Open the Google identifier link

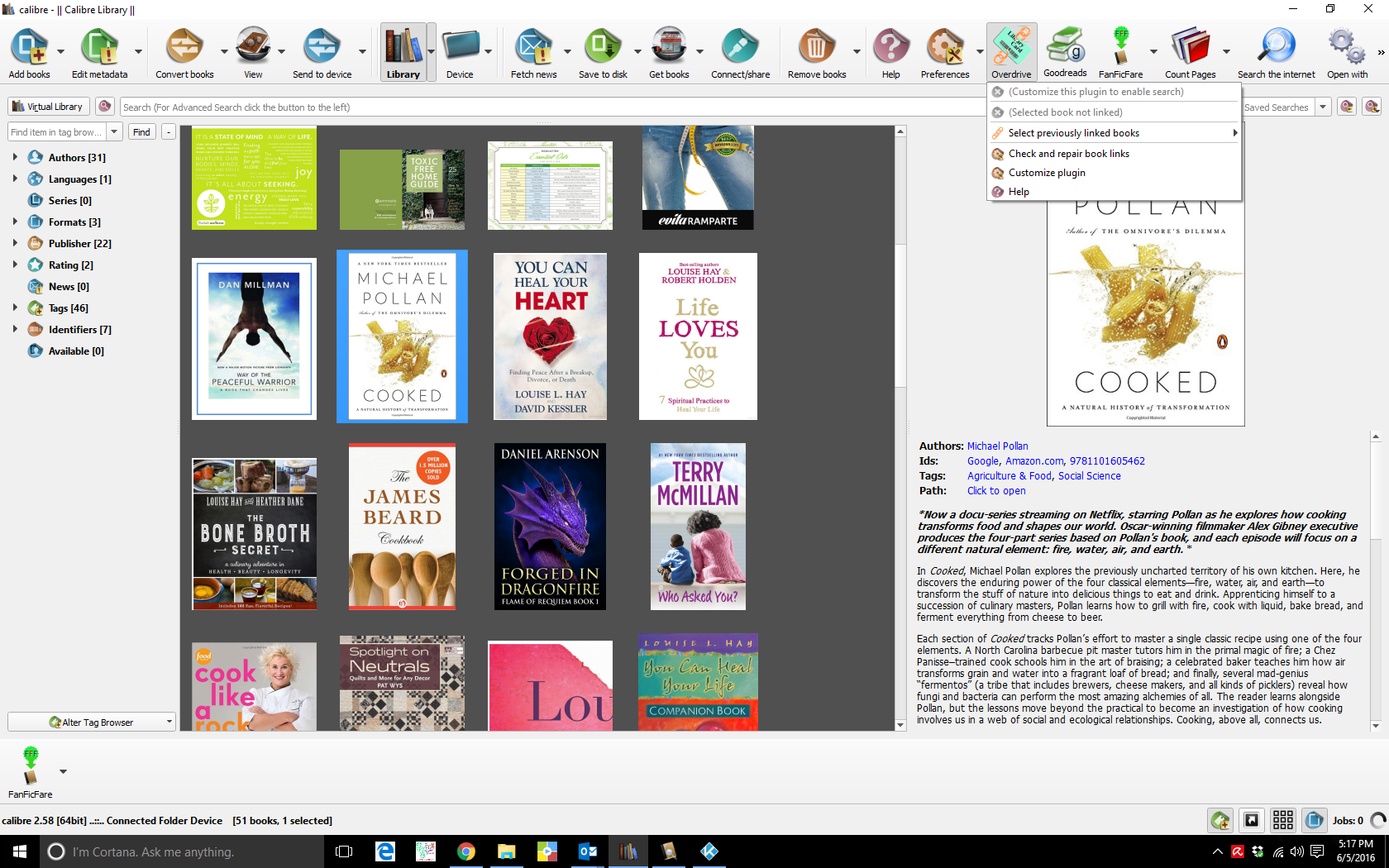pyautogui.click(x=983, y=460)
